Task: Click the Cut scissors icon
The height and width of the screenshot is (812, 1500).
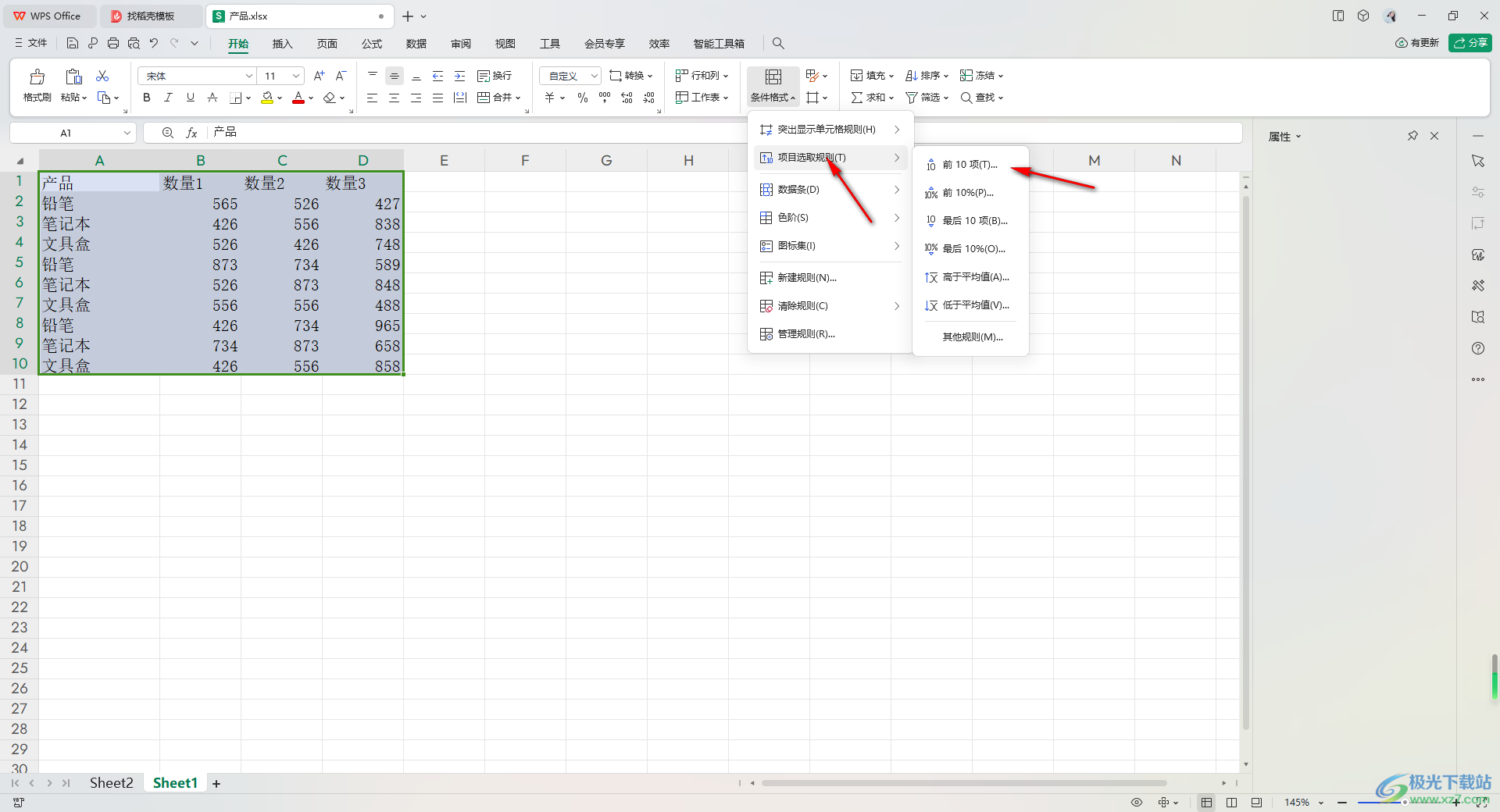Action: (x=102, y=76)
